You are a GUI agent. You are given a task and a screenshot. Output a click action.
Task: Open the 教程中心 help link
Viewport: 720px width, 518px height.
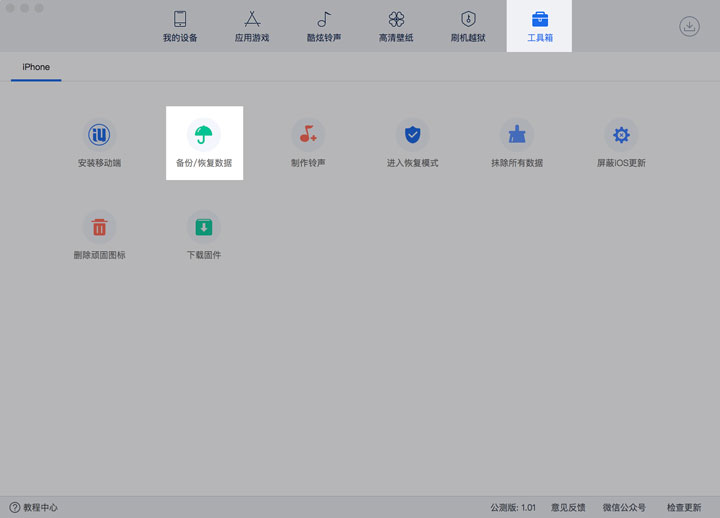[x=34, y=508]
